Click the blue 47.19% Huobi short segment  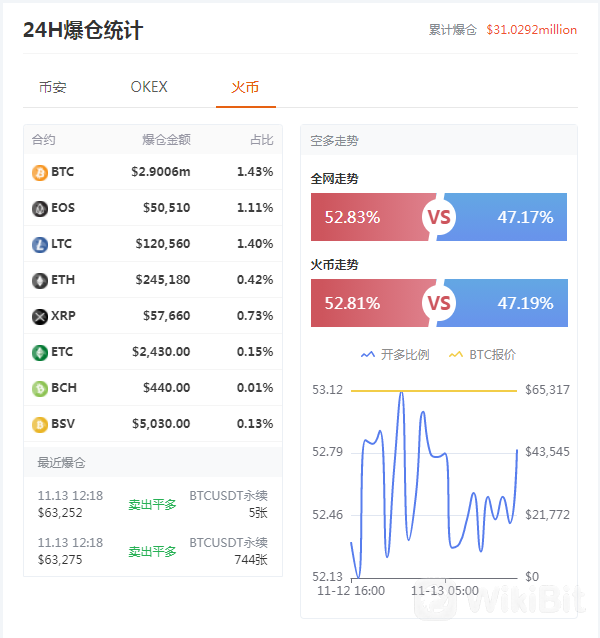tap(508, 303)
